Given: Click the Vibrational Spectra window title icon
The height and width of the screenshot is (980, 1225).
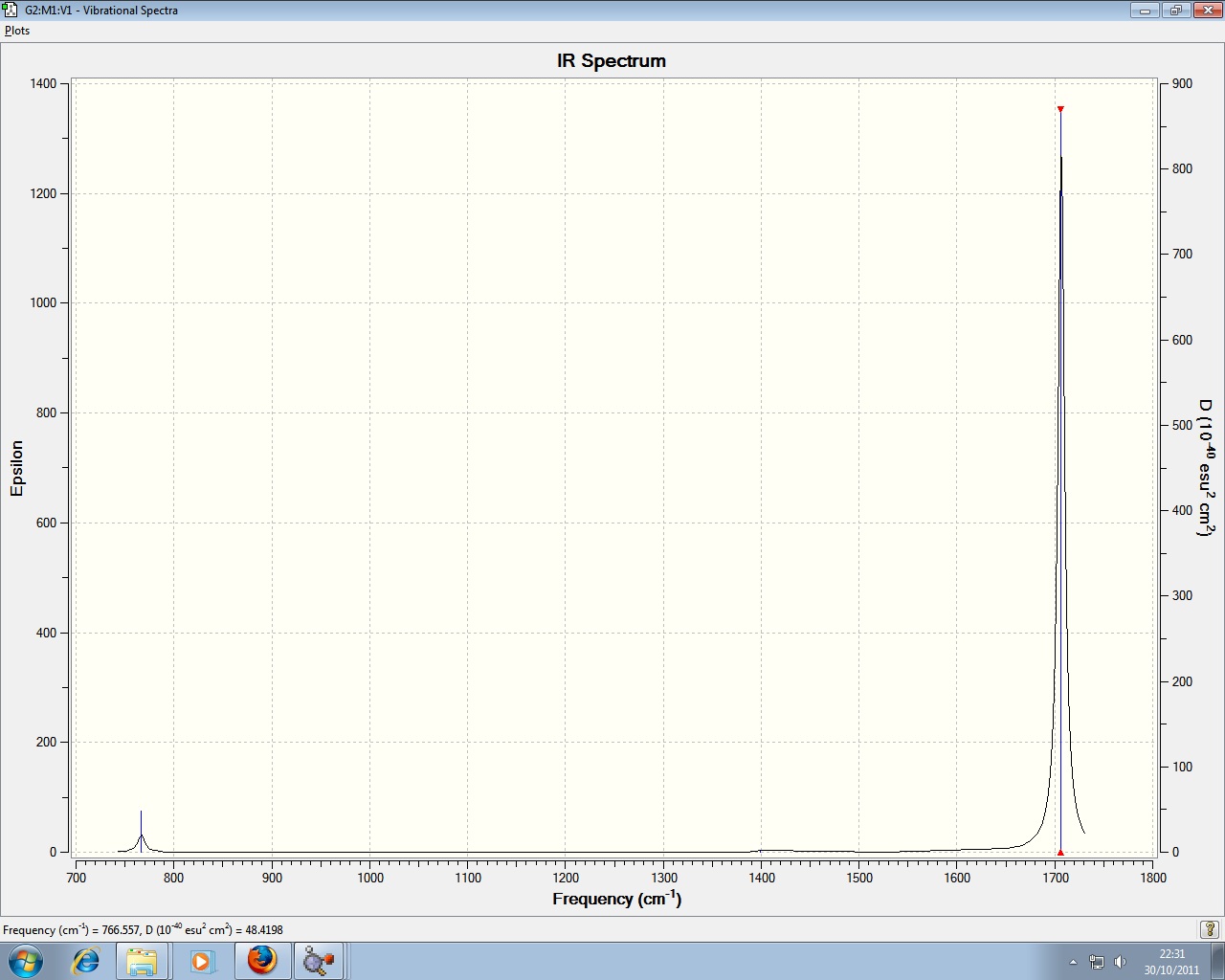Looking at the screenshot, I should point(11,11).
